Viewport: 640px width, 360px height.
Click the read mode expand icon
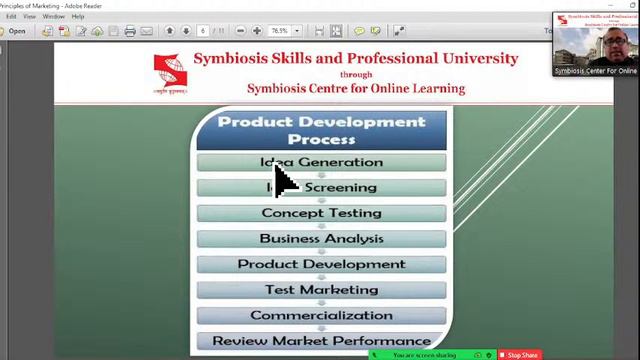(399, 31)
